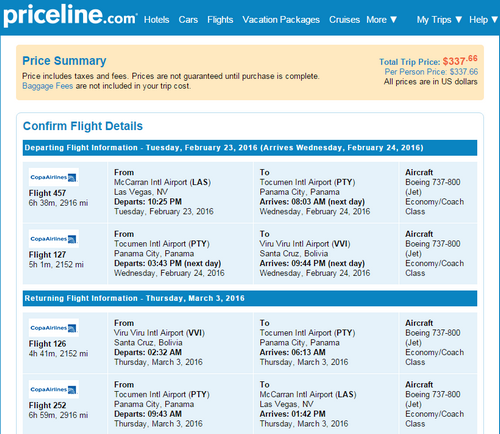The height and width of the screenshot is (434, 500).
Task: Select Flights in the top navigation
Action: click(220, 20)
